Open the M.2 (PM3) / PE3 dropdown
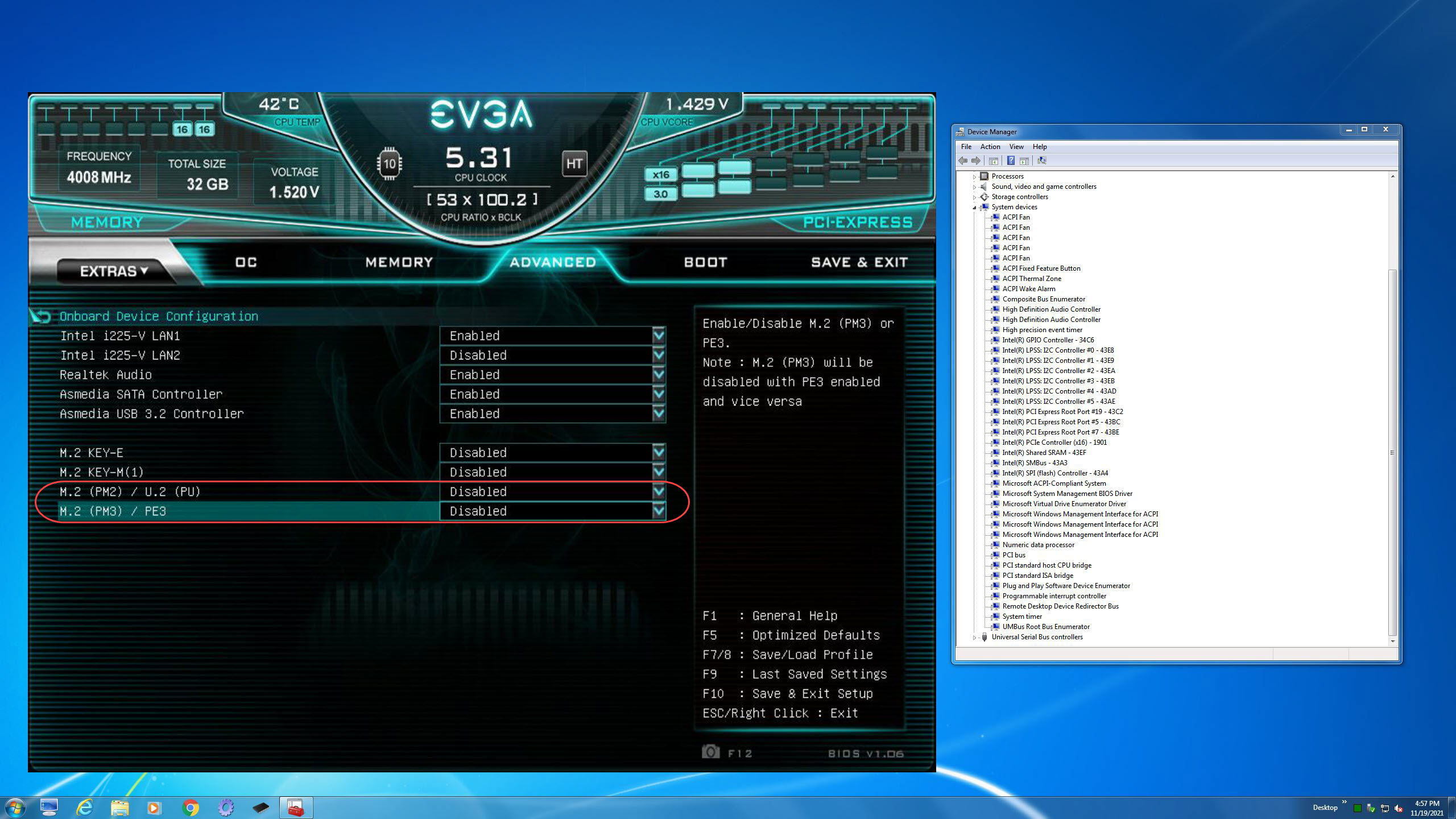Image resolution: width=1456 pixels, height=819 pixels. [659, 511]
